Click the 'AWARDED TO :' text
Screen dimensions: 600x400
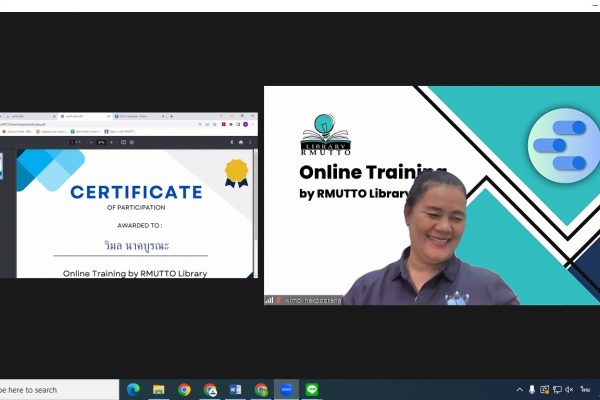[140, 225]
